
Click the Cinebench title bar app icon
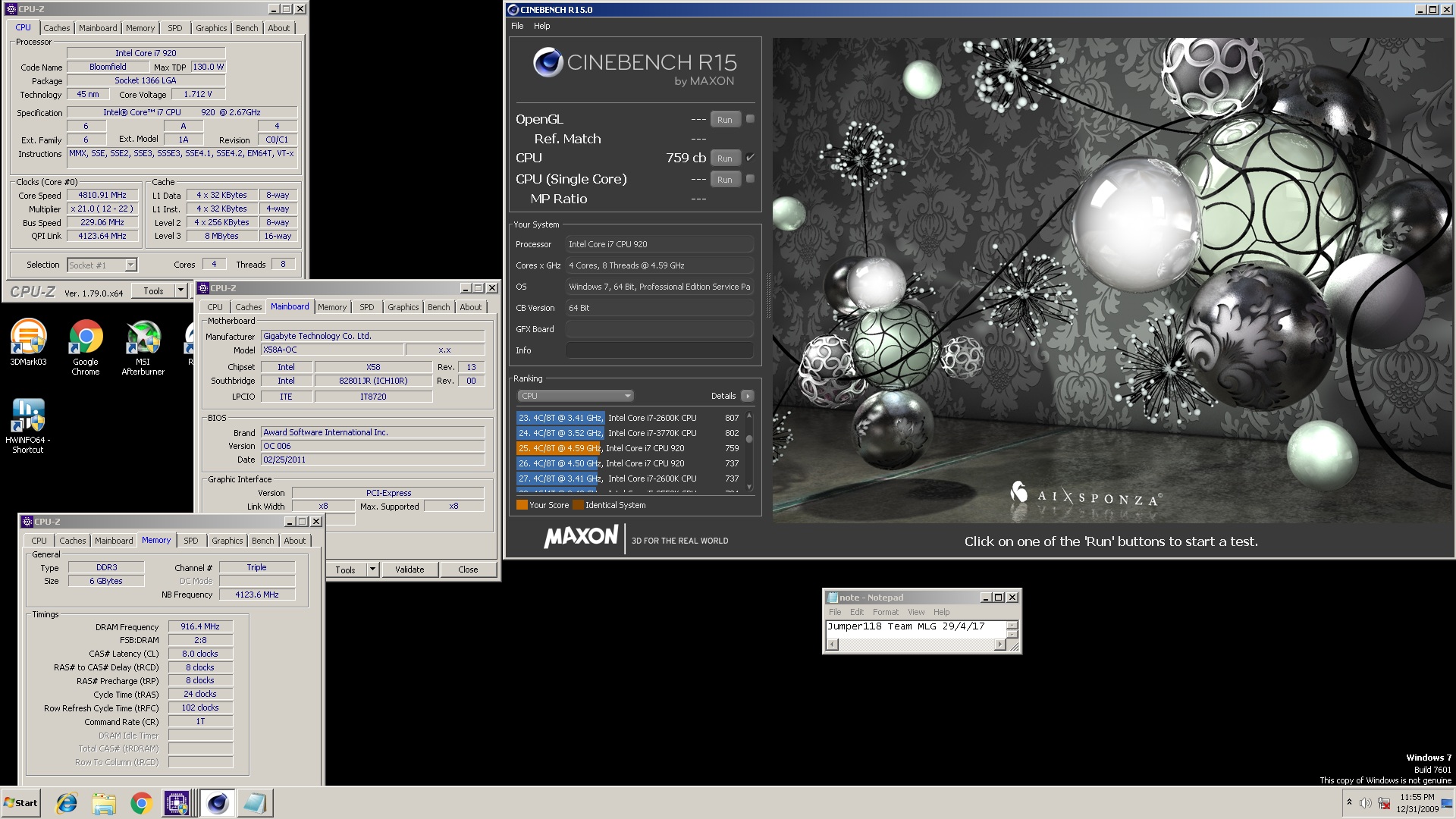(513, 10)
